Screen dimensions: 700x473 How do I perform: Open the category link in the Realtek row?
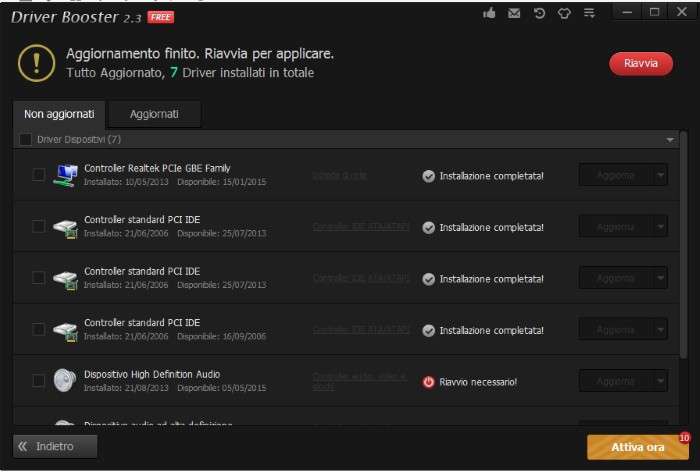(x=340, y=176)
